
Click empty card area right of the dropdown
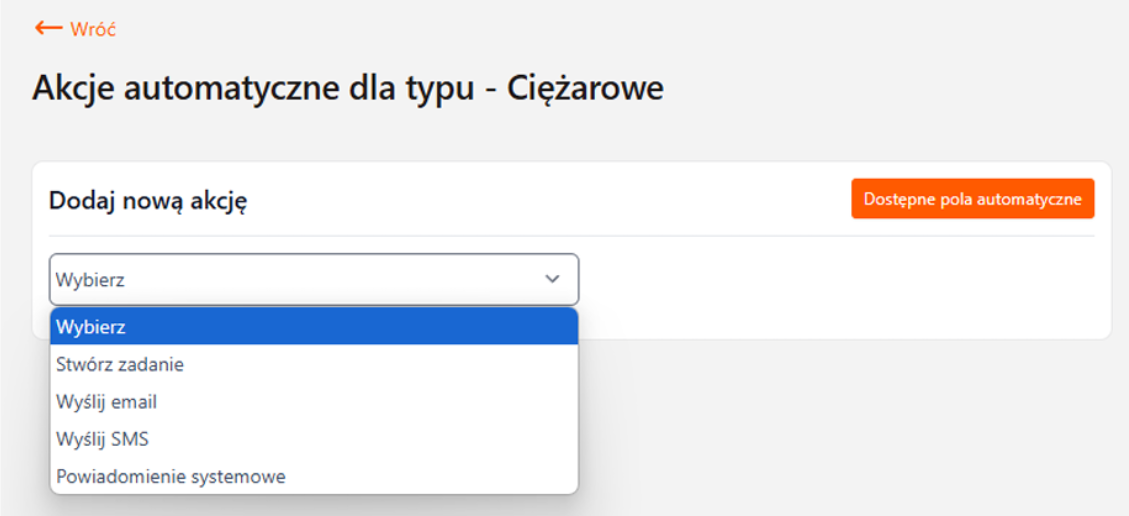(840, 290)
